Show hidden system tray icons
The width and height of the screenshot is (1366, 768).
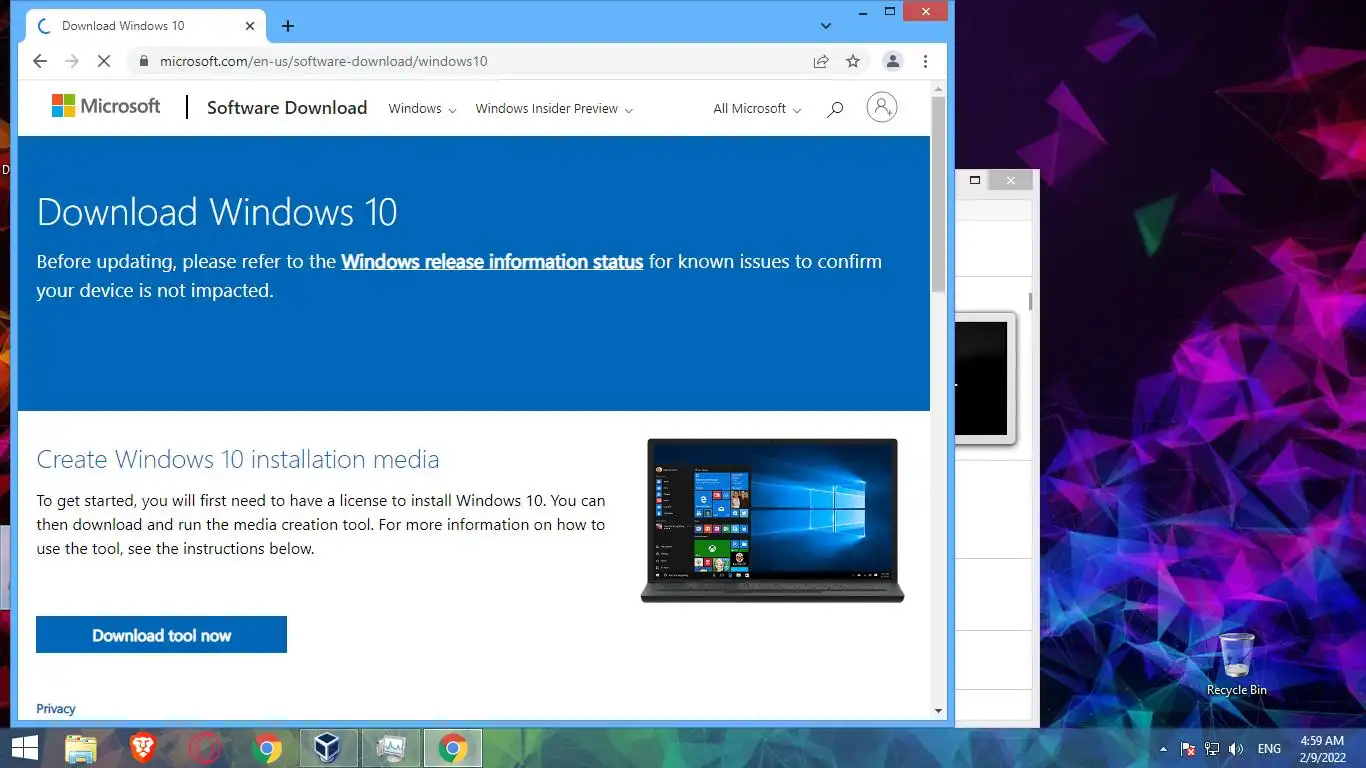[1163, 749]
